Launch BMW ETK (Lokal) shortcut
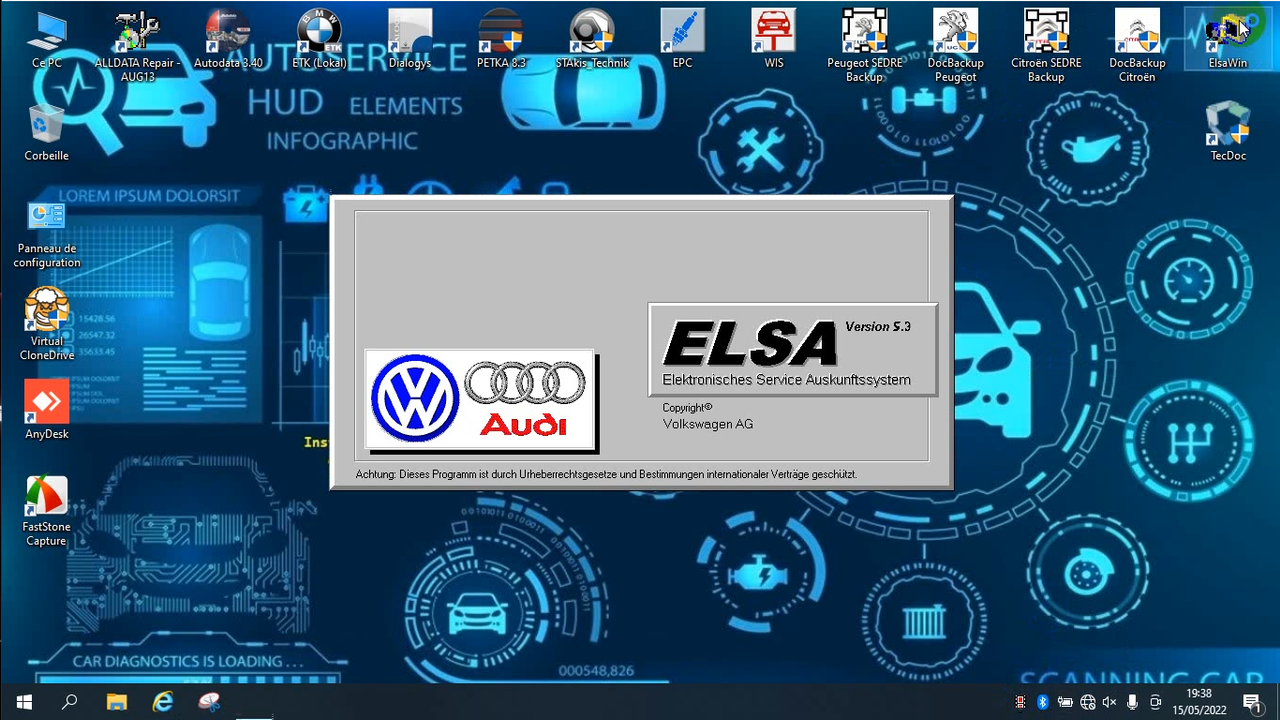This screenshot has width=1280, height=720. point(319,40)
